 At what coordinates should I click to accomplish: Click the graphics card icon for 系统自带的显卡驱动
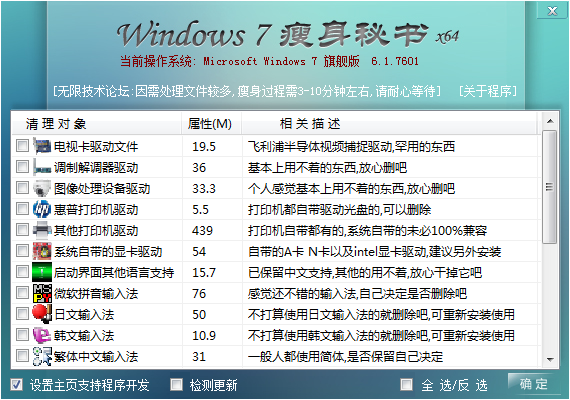coord(42,252)
